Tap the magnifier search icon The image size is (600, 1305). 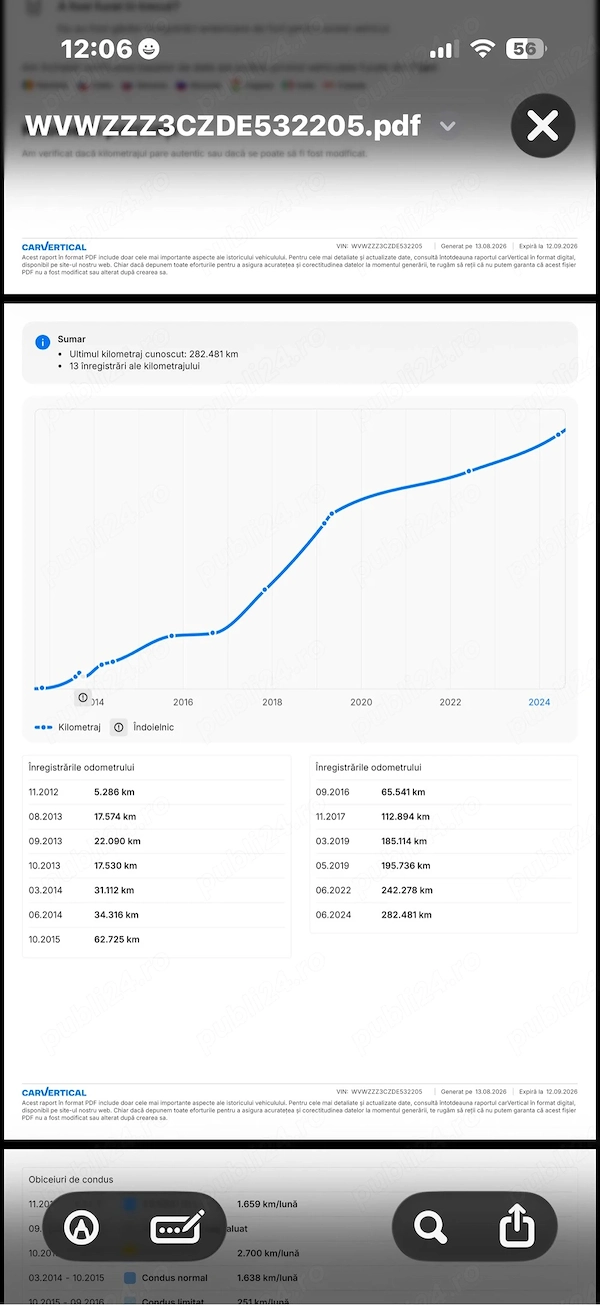430,1227
